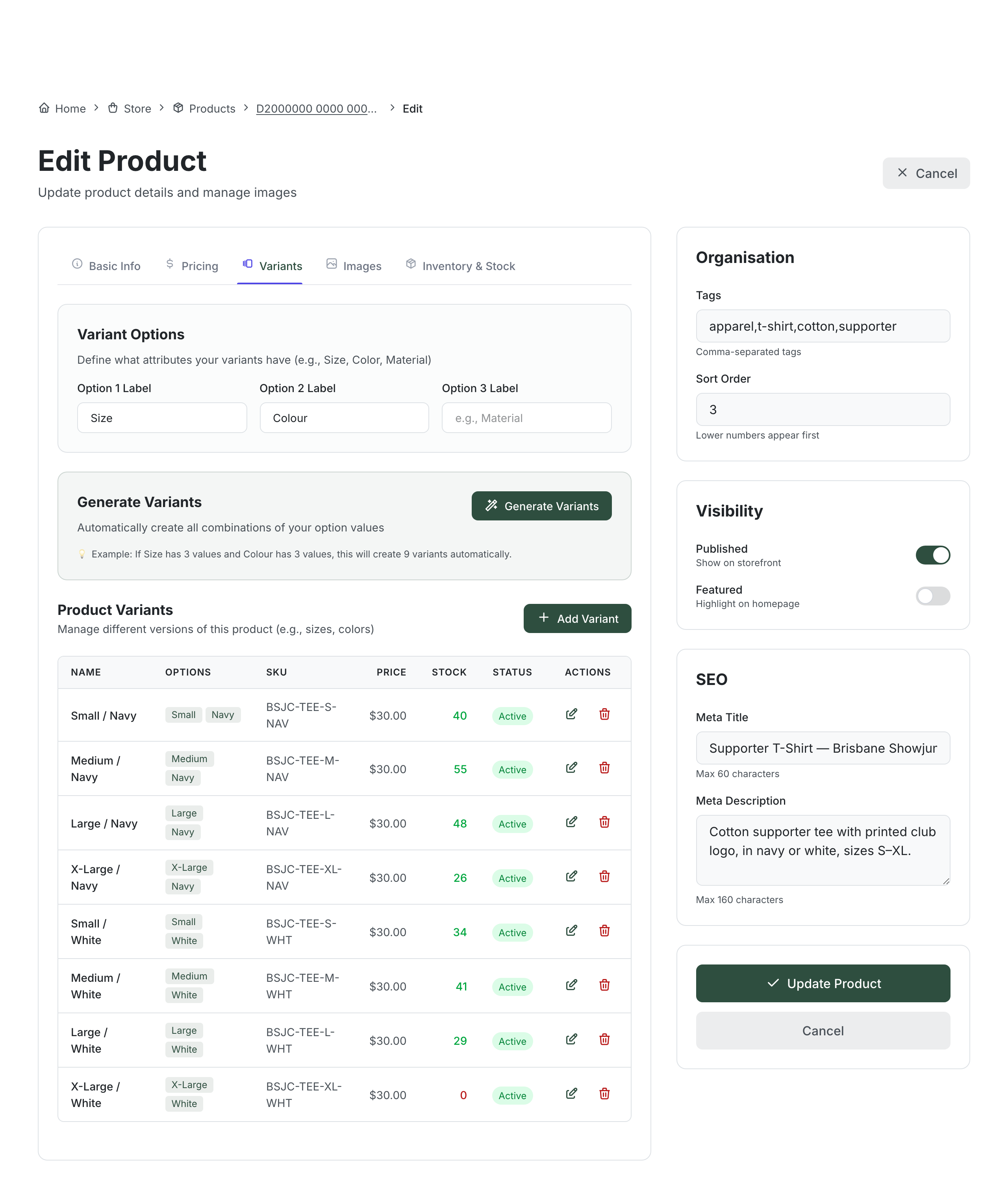
Task: Click the Meta Description text area
Action: (x=823, y=850)
